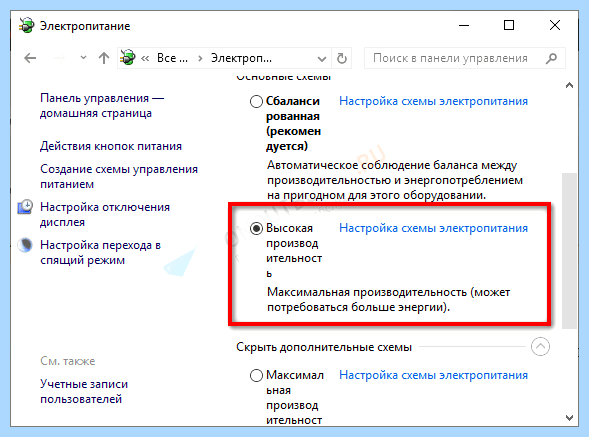Click the double chevron in address bar
Screen dimensions: 589x437
point(145,58)
